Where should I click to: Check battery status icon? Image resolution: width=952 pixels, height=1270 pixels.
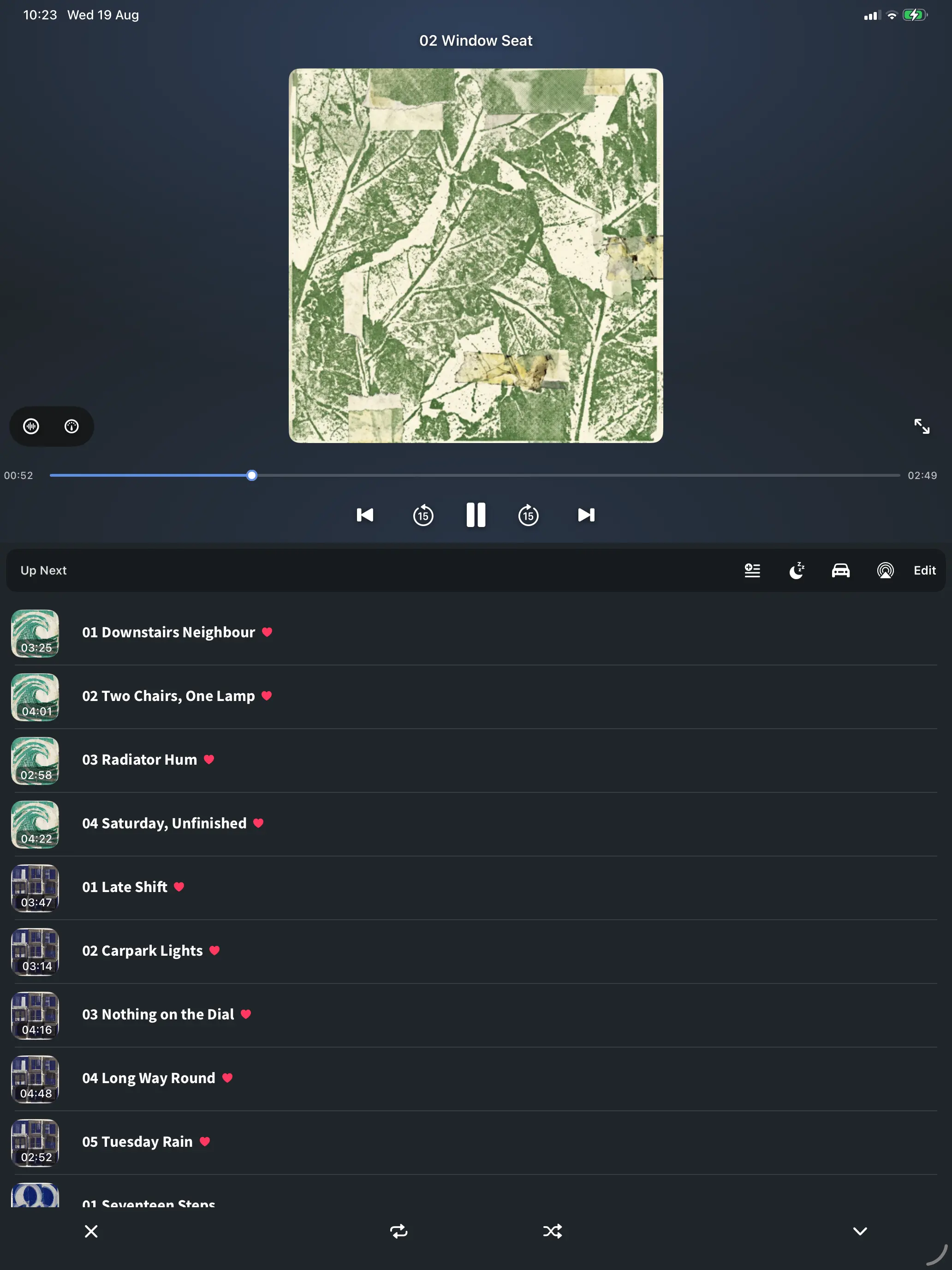coord(915,15)
